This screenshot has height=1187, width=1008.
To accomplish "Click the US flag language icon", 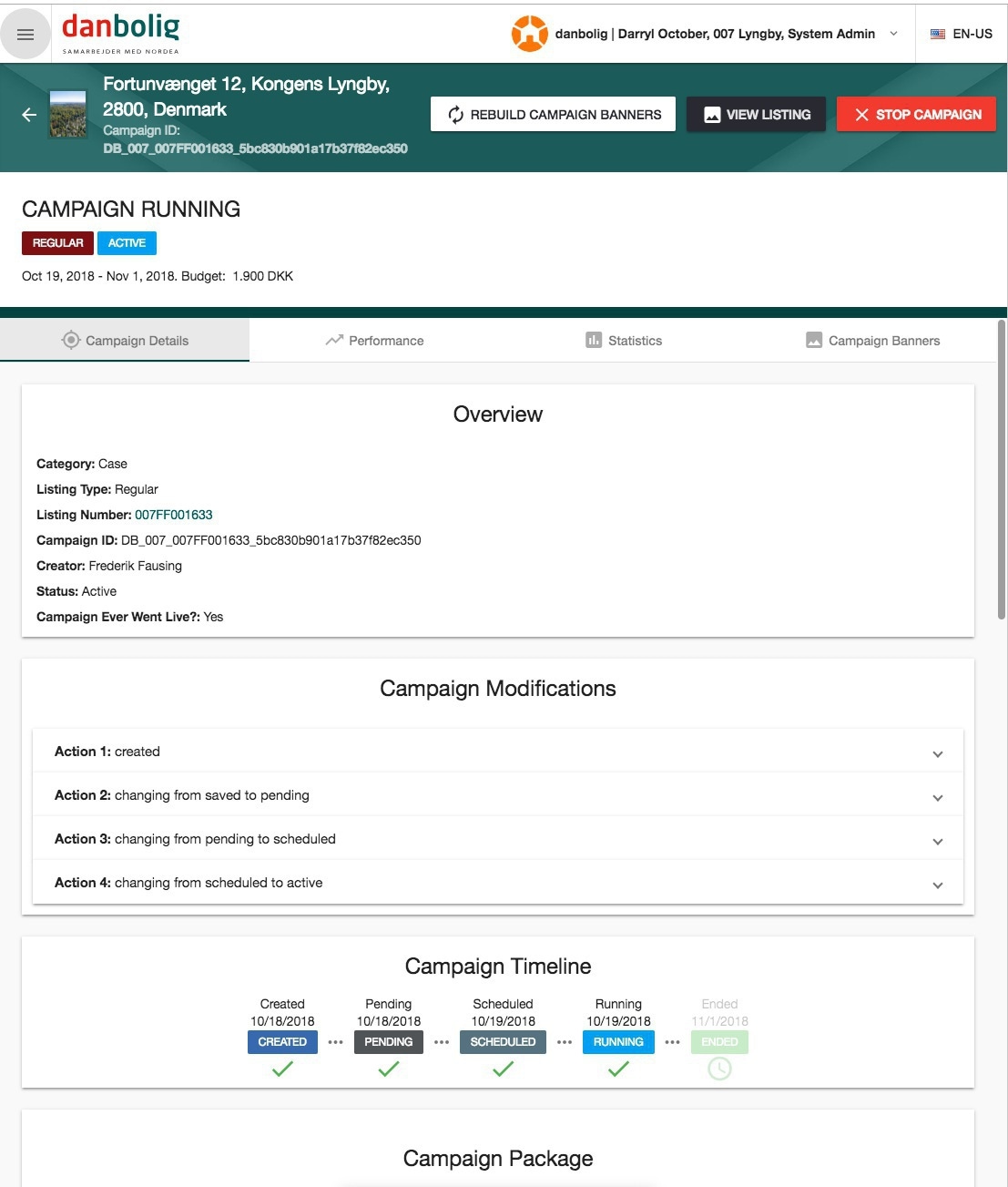I will pyautogui.click(x=937, y=35).
